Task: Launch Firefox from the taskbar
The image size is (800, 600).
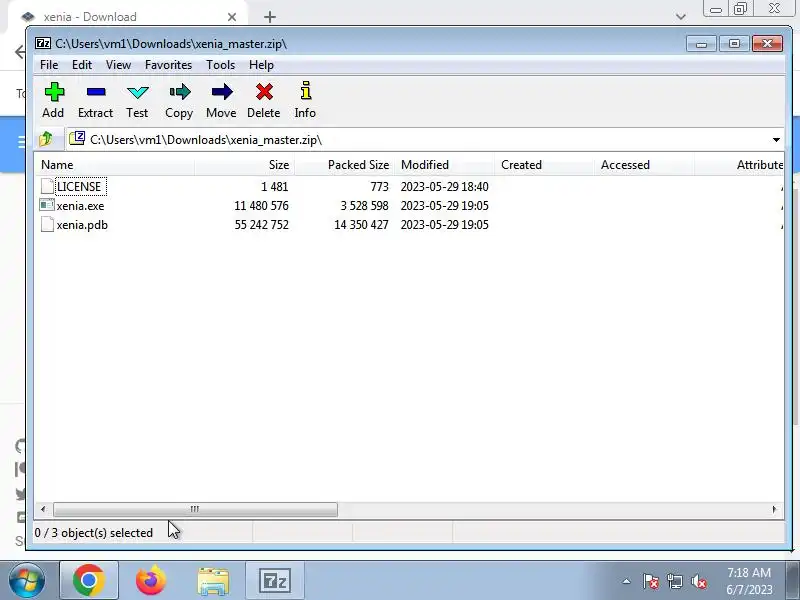Action: pyautogui.click(x=151, y=580)
